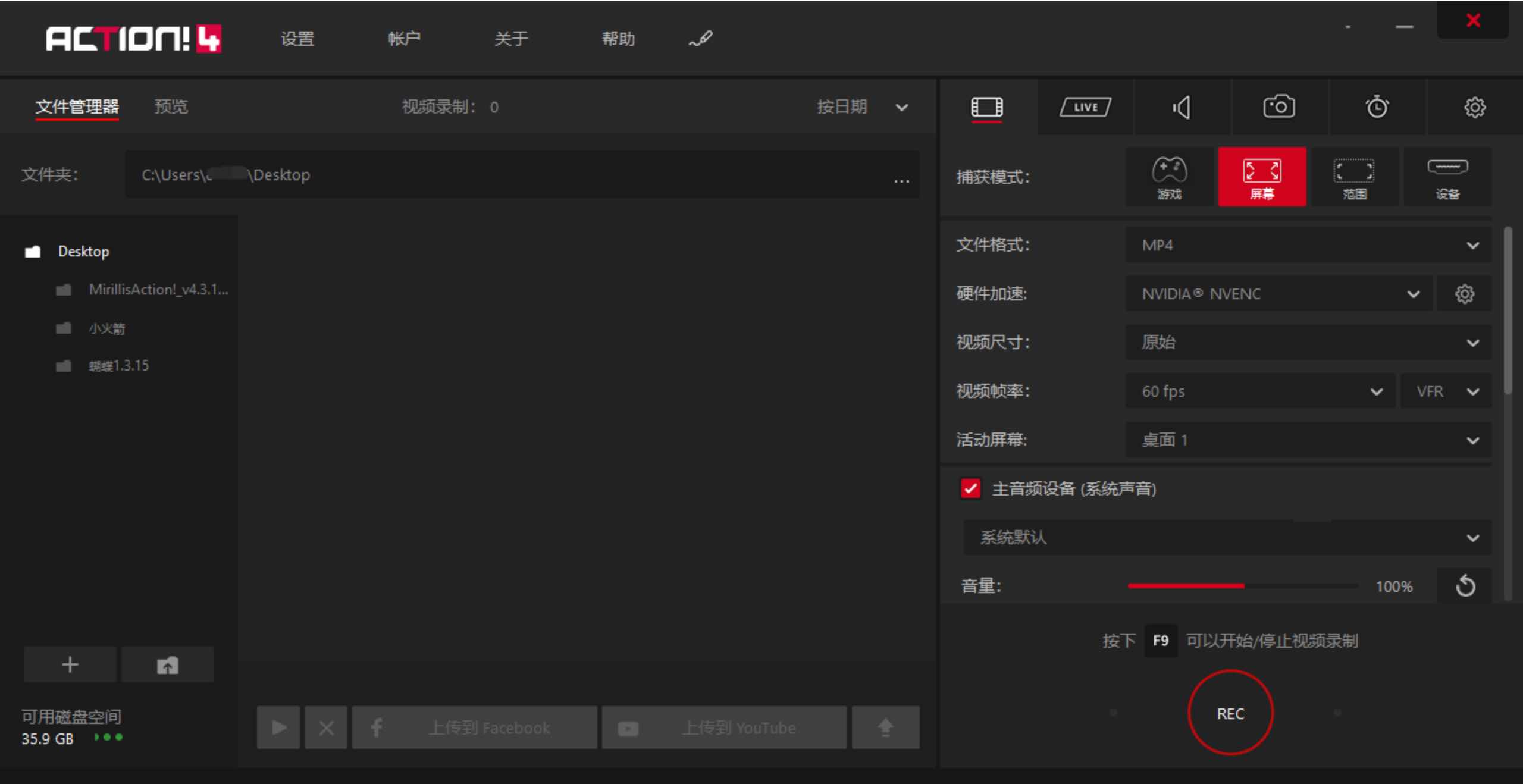Expand the 文件格式 MP4 dropdown
This screenshot has width=1523, height=784.
tap(1308, 245)
